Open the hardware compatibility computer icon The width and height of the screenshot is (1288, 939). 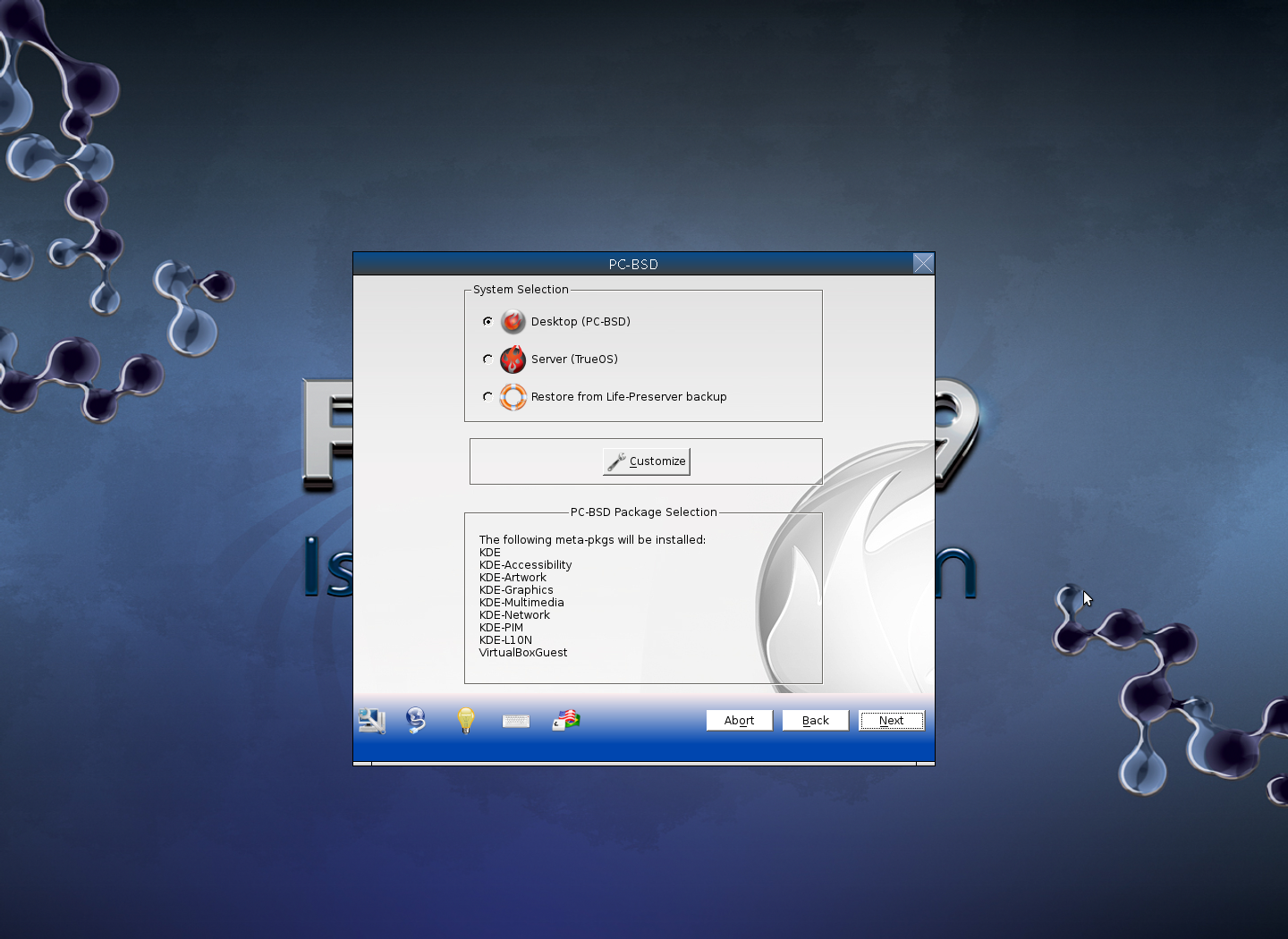click(x=371, y=720)
